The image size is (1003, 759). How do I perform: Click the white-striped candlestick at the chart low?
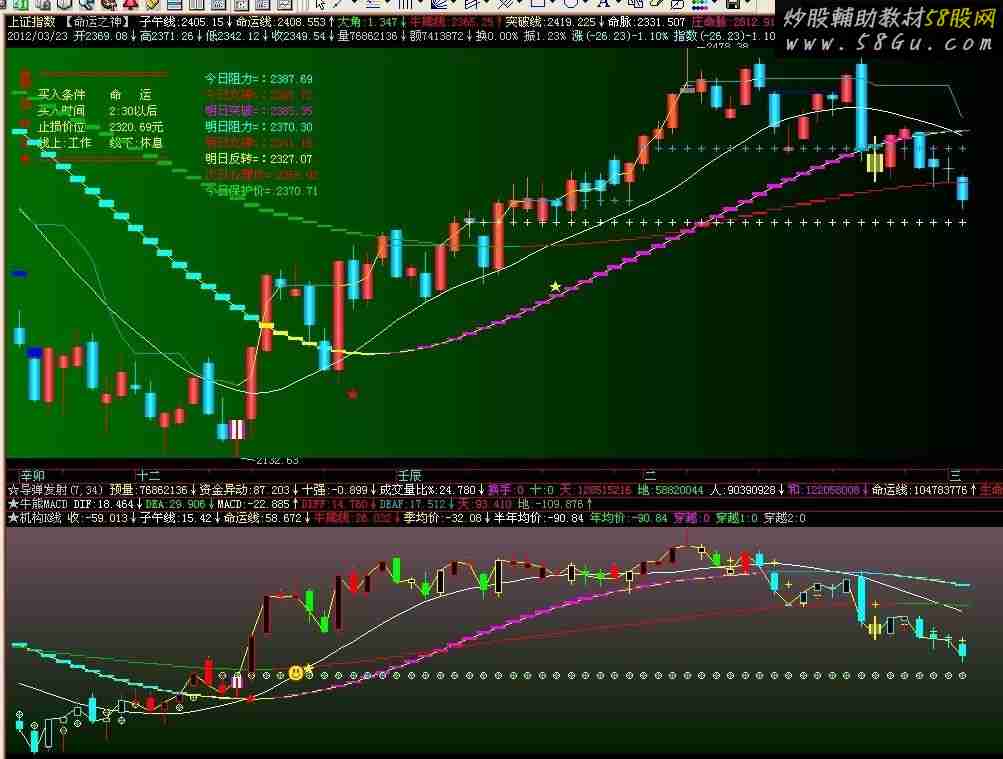pyautogui.click(x=237, y=429)
